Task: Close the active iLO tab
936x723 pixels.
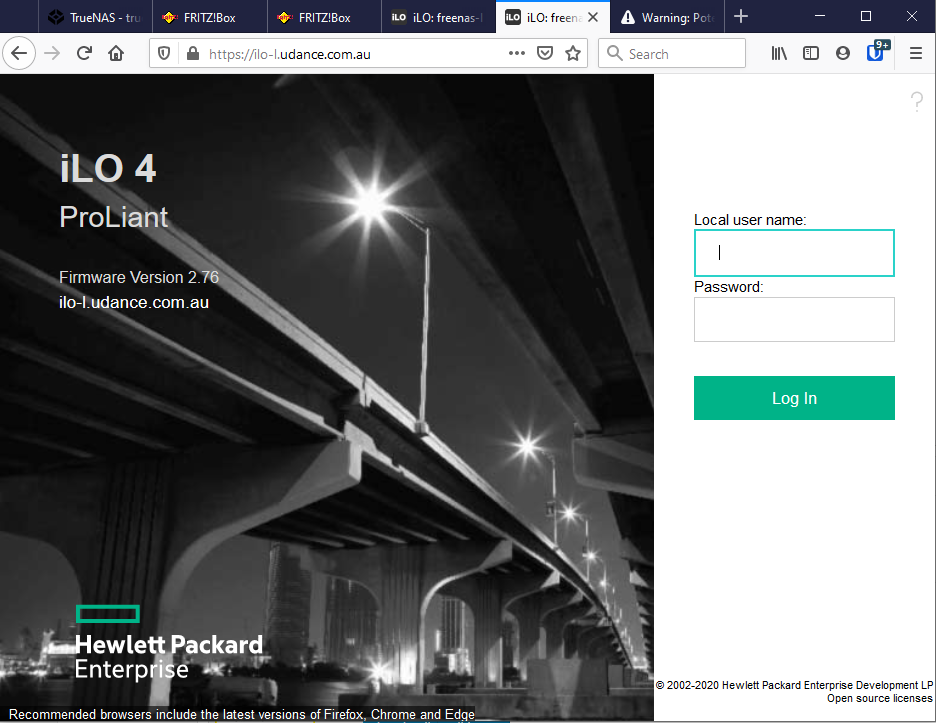Action: click(x=593, y=17)
